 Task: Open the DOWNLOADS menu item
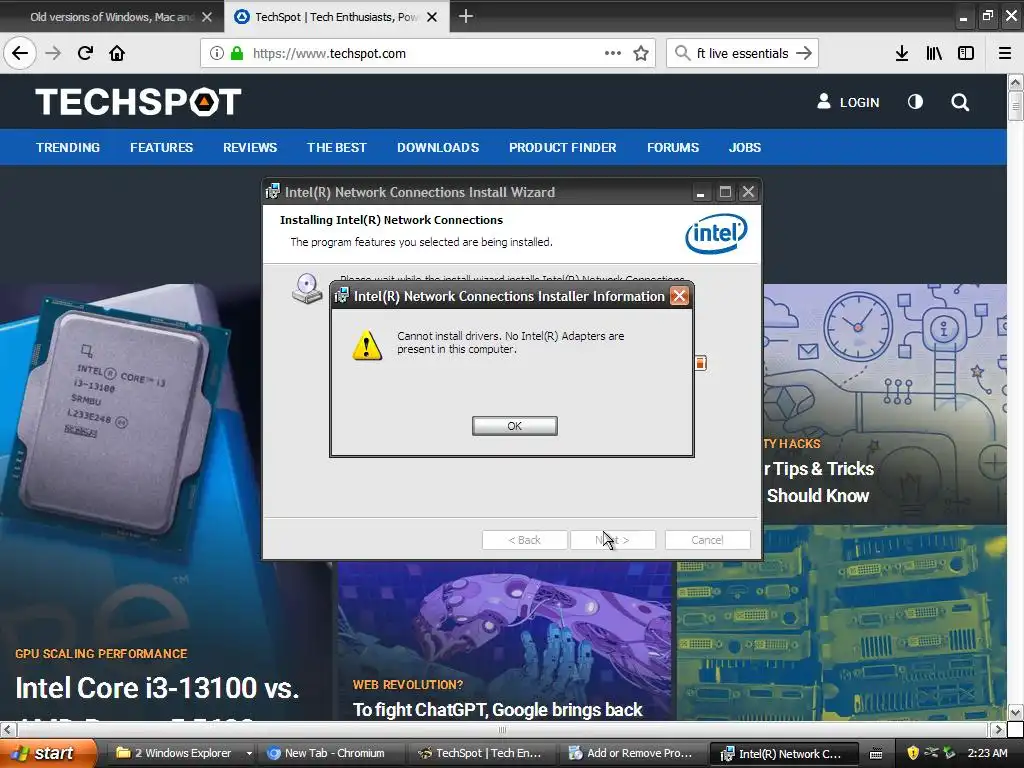point(438,148)
